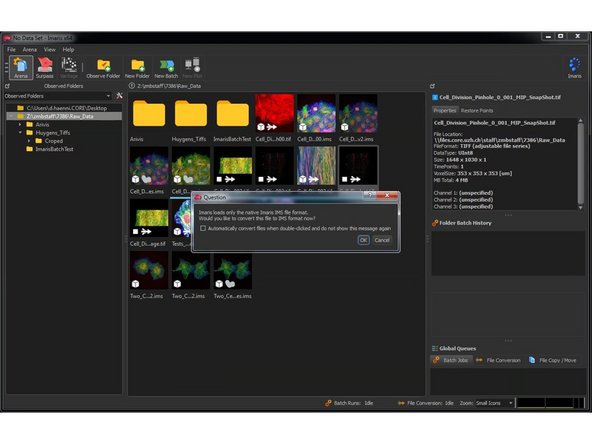Expand the Croped tree node
The width and height of the screenshot is (592, 444).
29,141
